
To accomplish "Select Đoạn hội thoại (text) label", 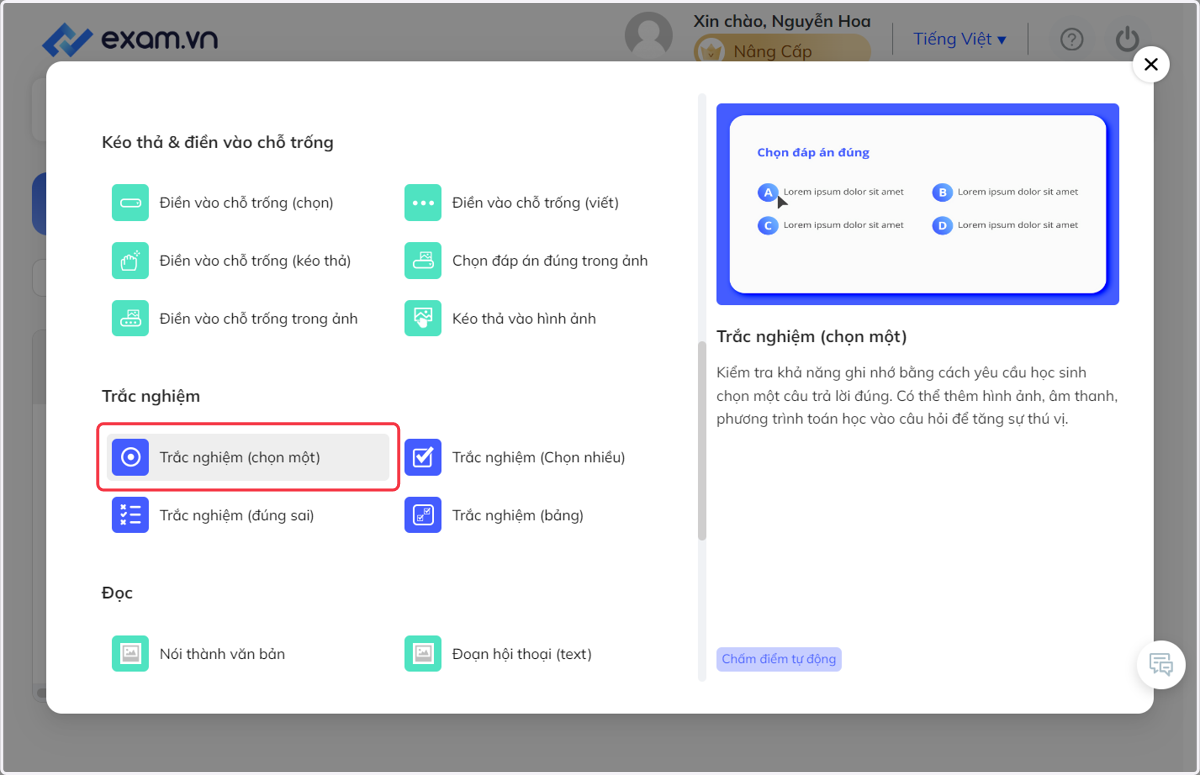I will [522, 654].
